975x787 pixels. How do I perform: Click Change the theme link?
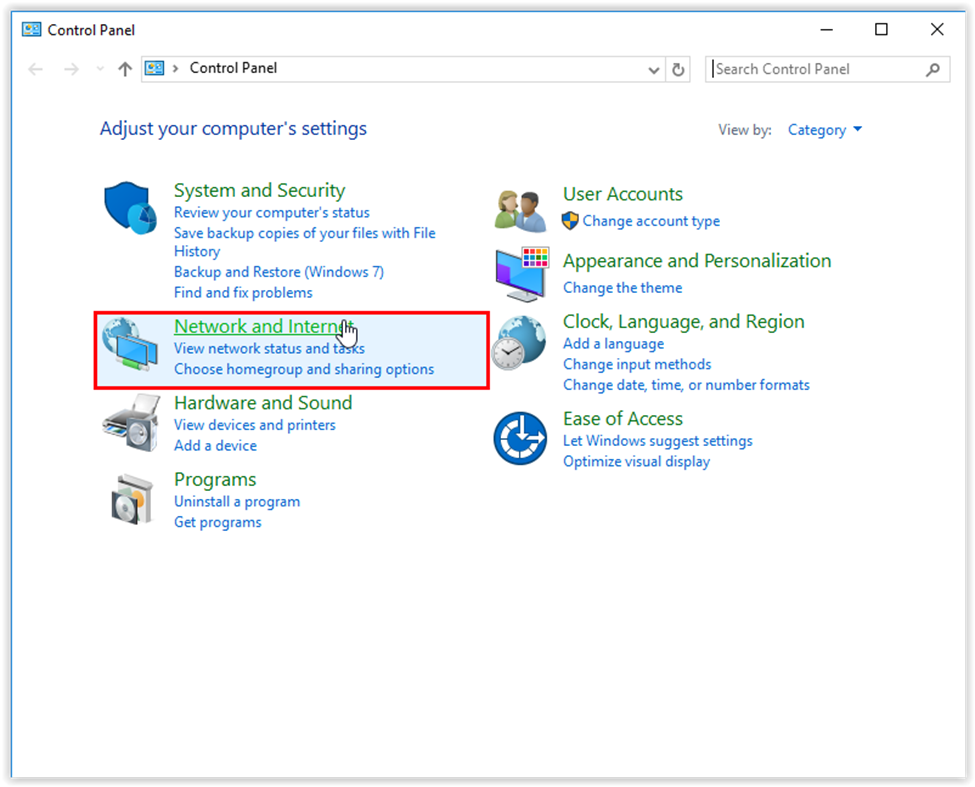(x=622, y=288)
